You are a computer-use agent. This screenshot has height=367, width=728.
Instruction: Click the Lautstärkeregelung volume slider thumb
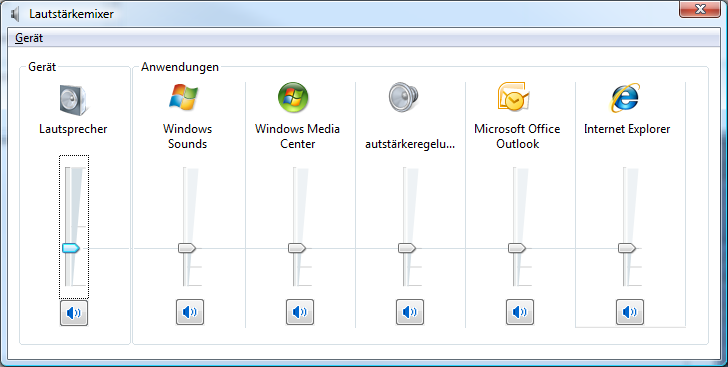[407, 248]
